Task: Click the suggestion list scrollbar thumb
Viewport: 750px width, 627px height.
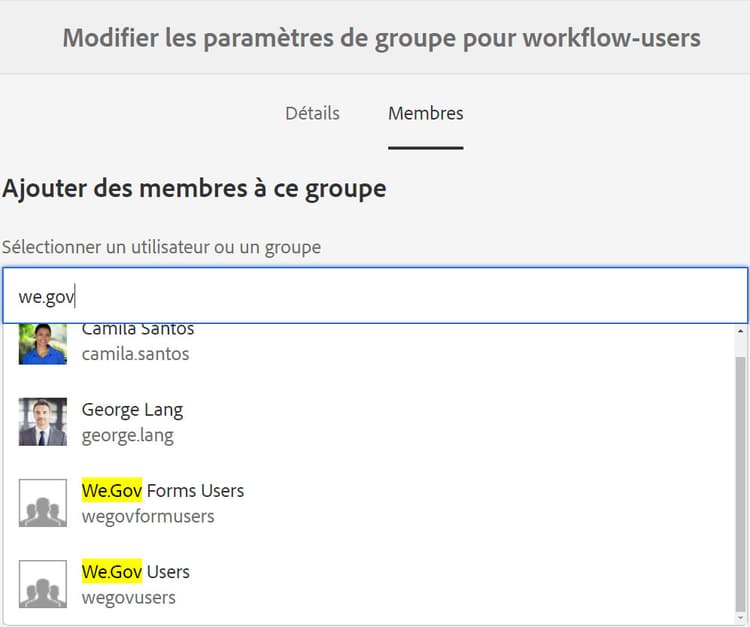Action: (x=741, y=480)
